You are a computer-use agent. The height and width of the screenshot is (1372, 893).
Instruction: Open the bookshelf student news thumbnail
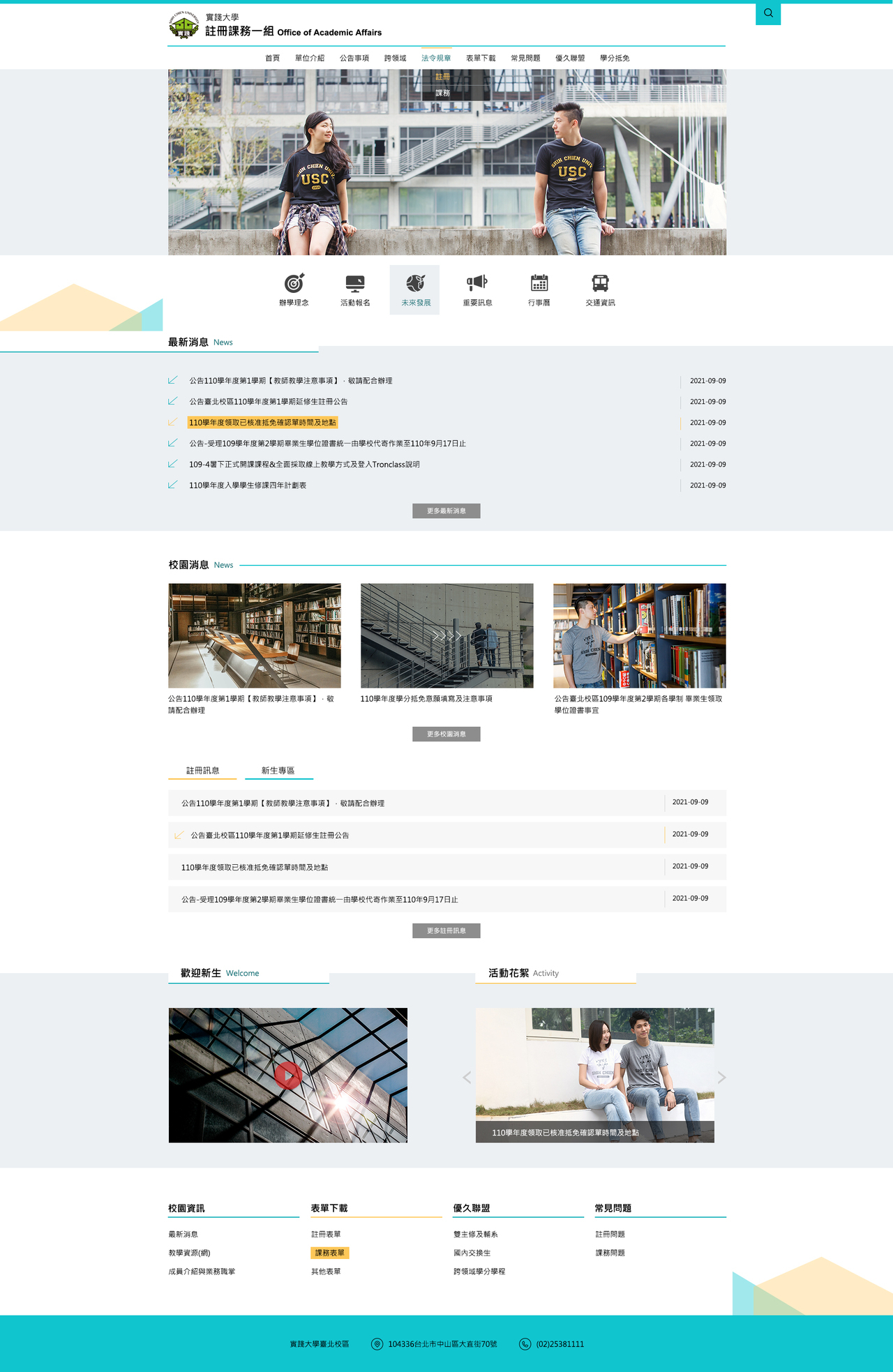pyautogui.click(x=640, y=635)
